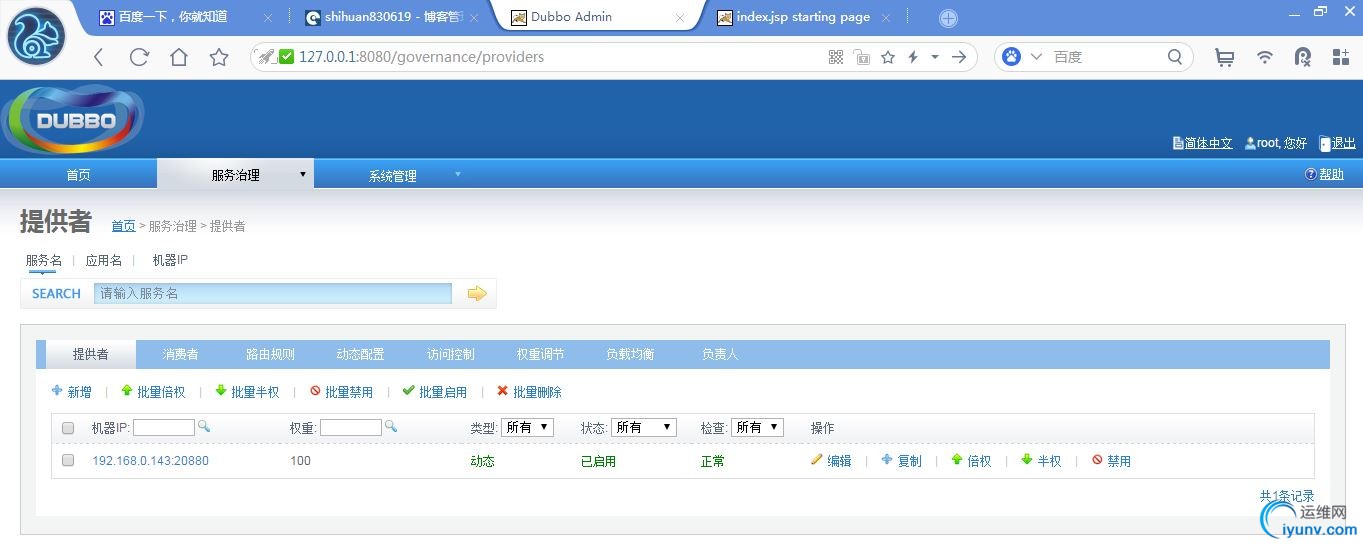Viewport: 1363px width, 546px height.
Task: Switch to the 负载均衡 tab
Action: 630,354
